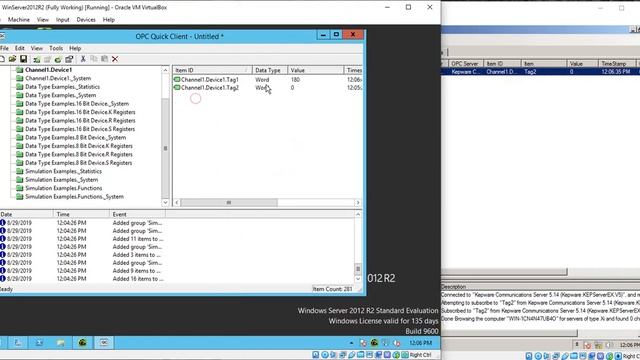Click the Time column header in event log
640x360 pixels.
pos(82,214)
